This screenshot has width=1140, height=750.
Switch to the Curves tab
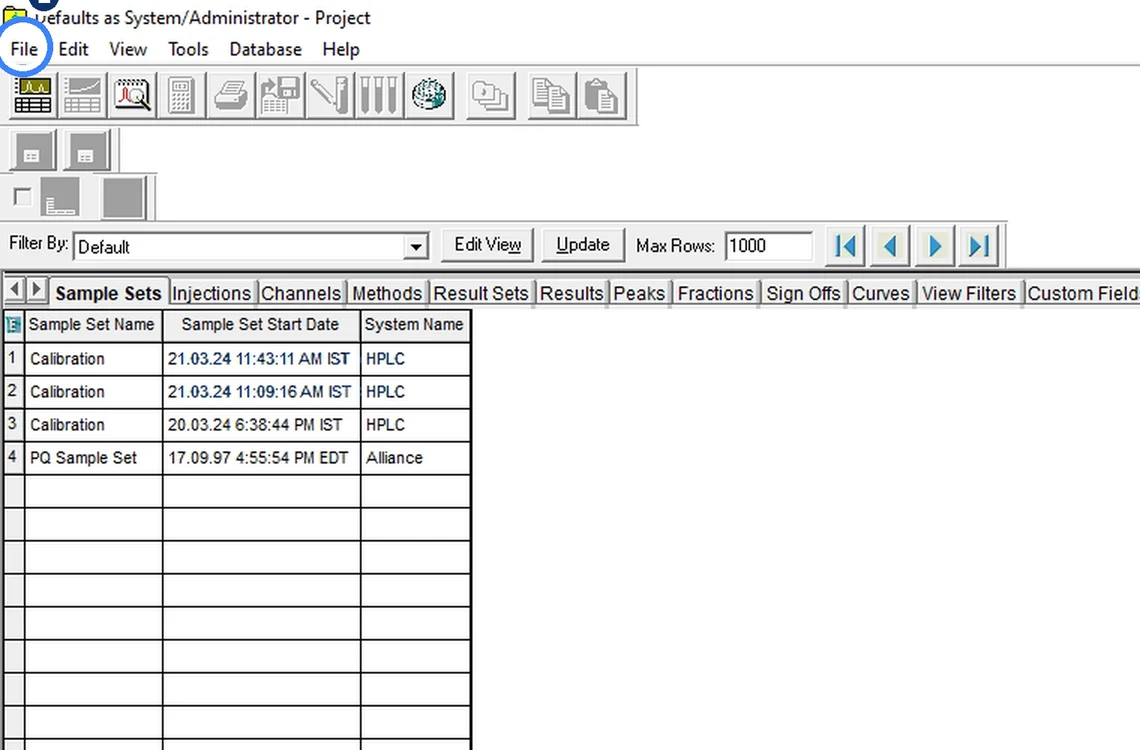click(x=880, y=293)
